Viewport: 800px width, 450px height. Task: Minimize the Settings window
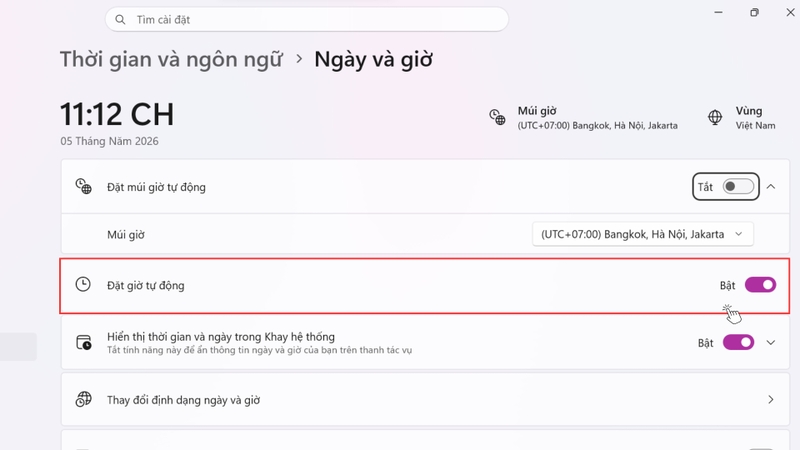(x=718, y=12)
